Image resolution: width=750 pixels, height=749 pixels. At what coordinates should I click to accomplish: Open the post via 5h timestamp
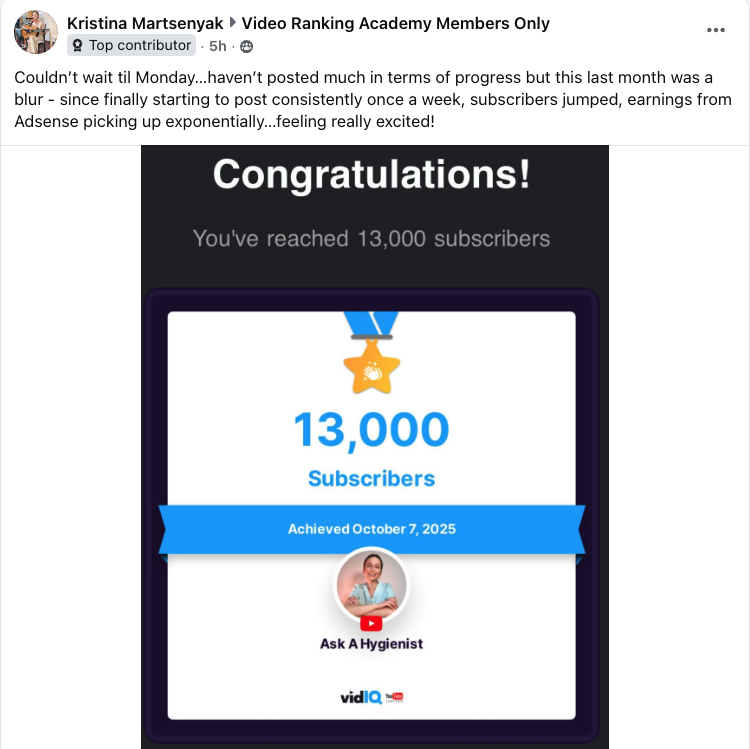coord(217,46)
